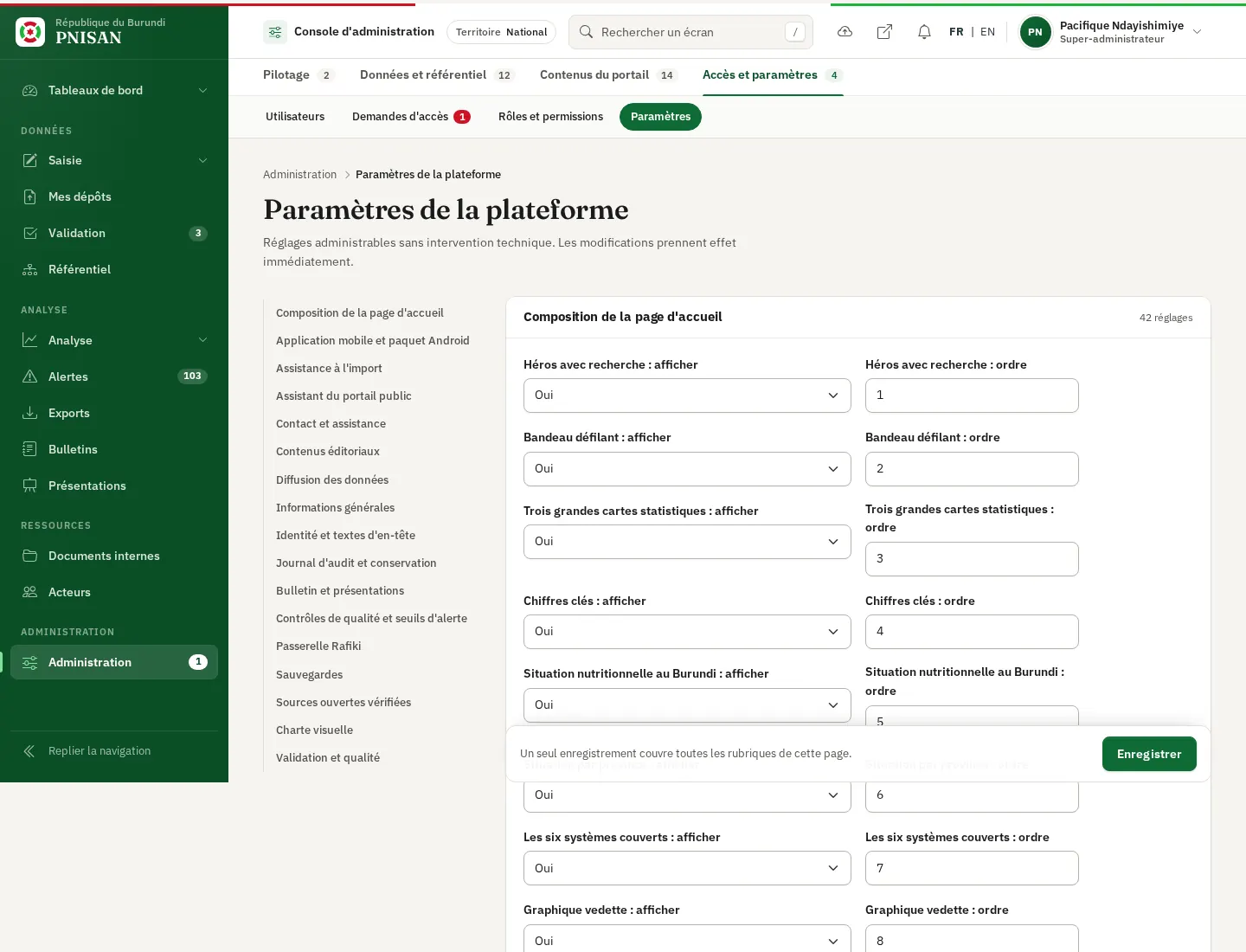Click the PNISAN logo emblem
The height and width of the screenshot is (952, 1246).
(30, 32)
